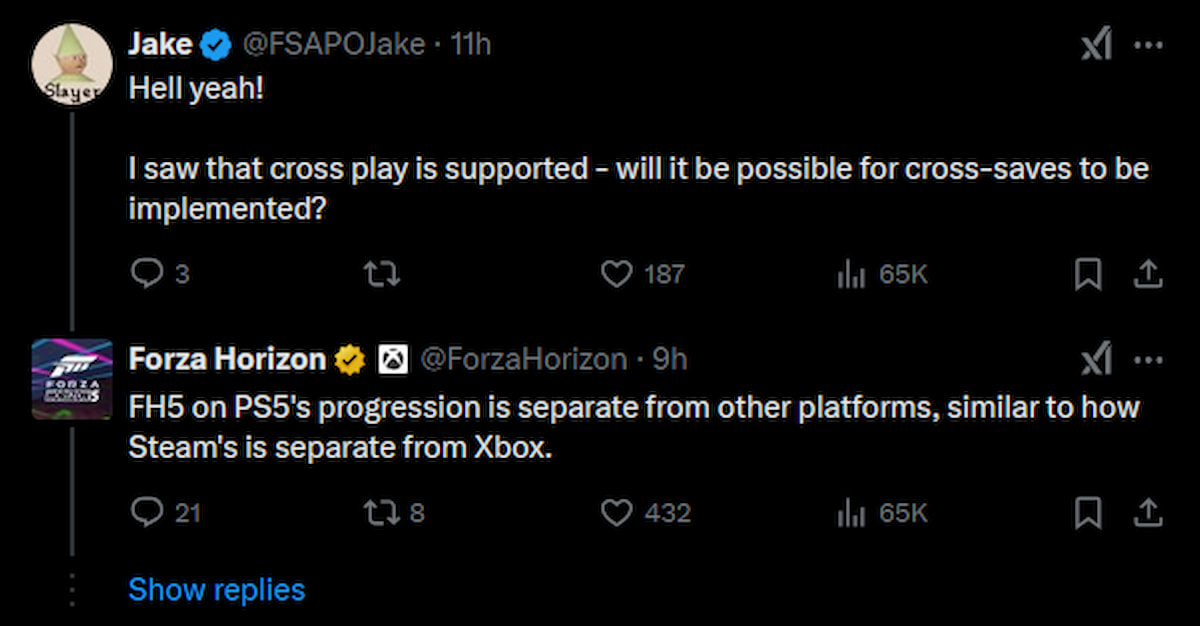Retweet Jake's tweet

(x=382, y=272)
